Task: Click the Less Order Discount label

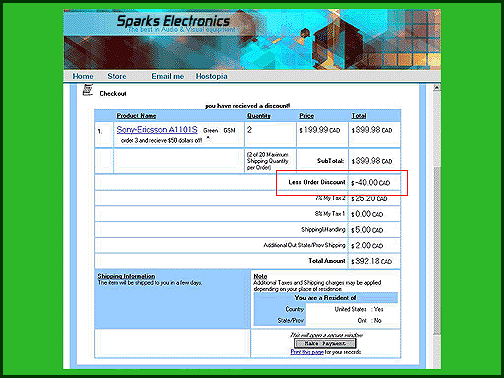Action: 317,182
